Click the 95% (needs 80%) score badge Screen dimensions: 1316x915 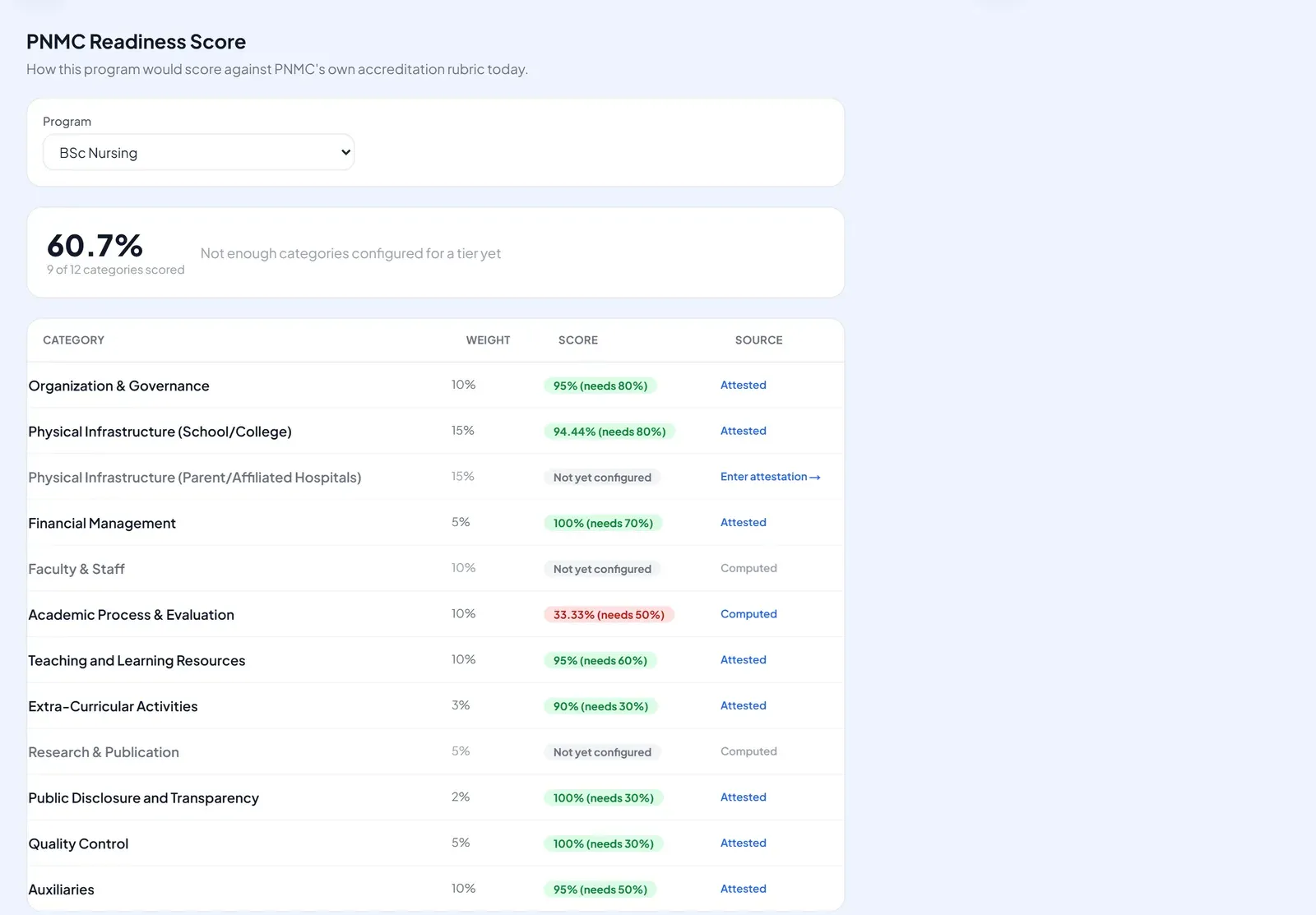pos(600,386)
